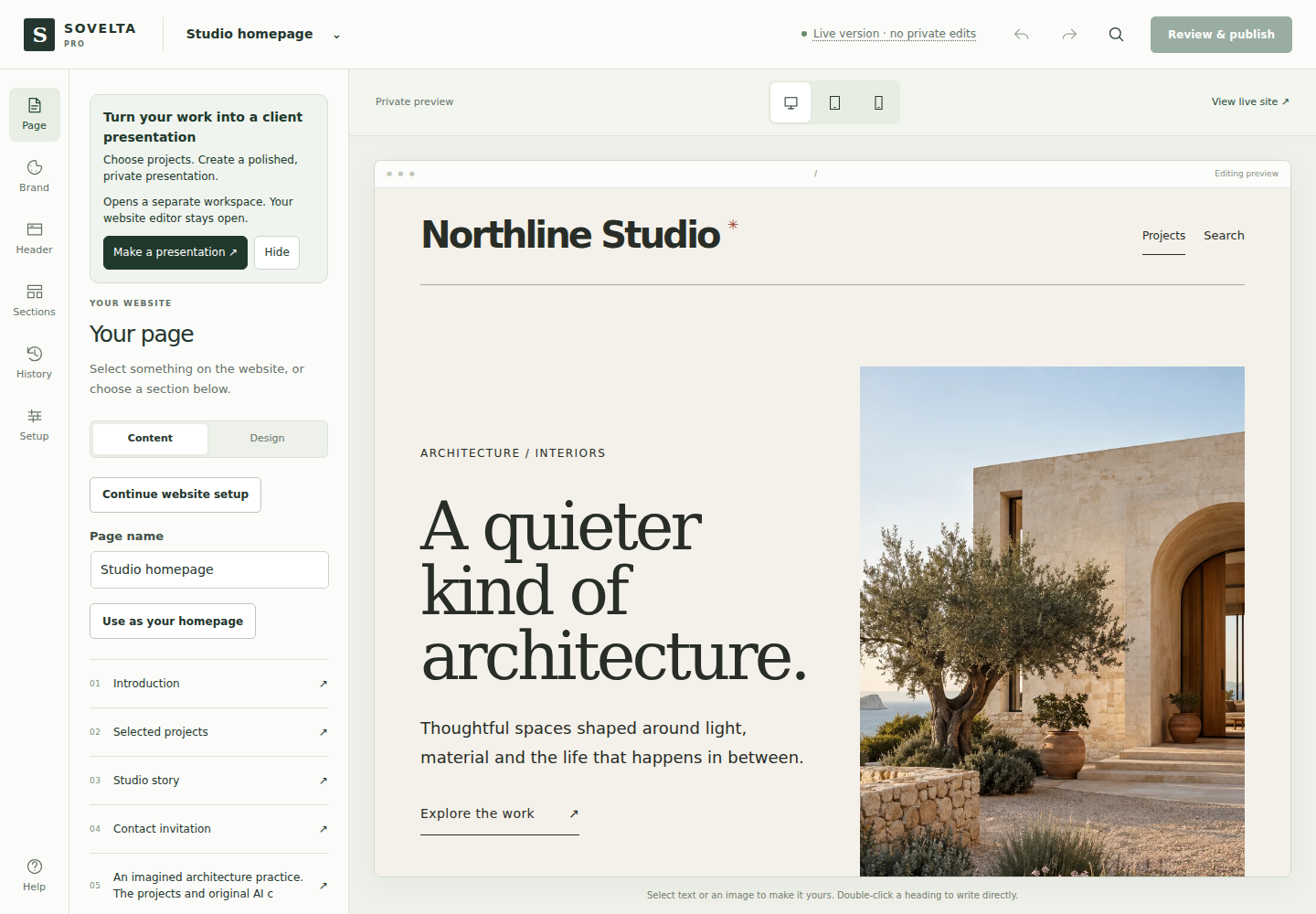Open Help from the sidebar
Viewport: 1316px width, 914px height.
click(x=35, y=875)
